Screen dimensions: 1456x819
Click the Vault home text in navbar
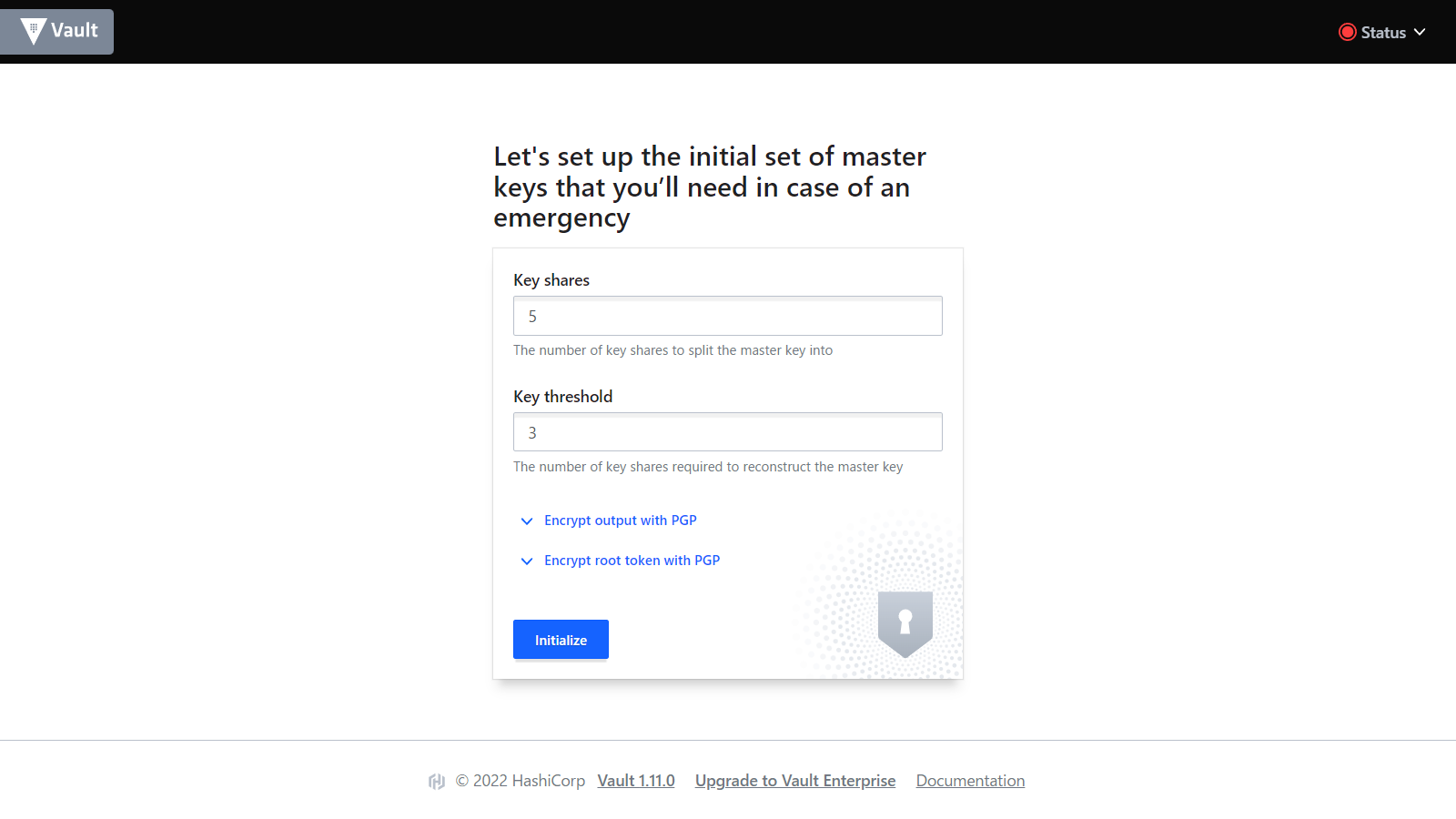point(75,30)
